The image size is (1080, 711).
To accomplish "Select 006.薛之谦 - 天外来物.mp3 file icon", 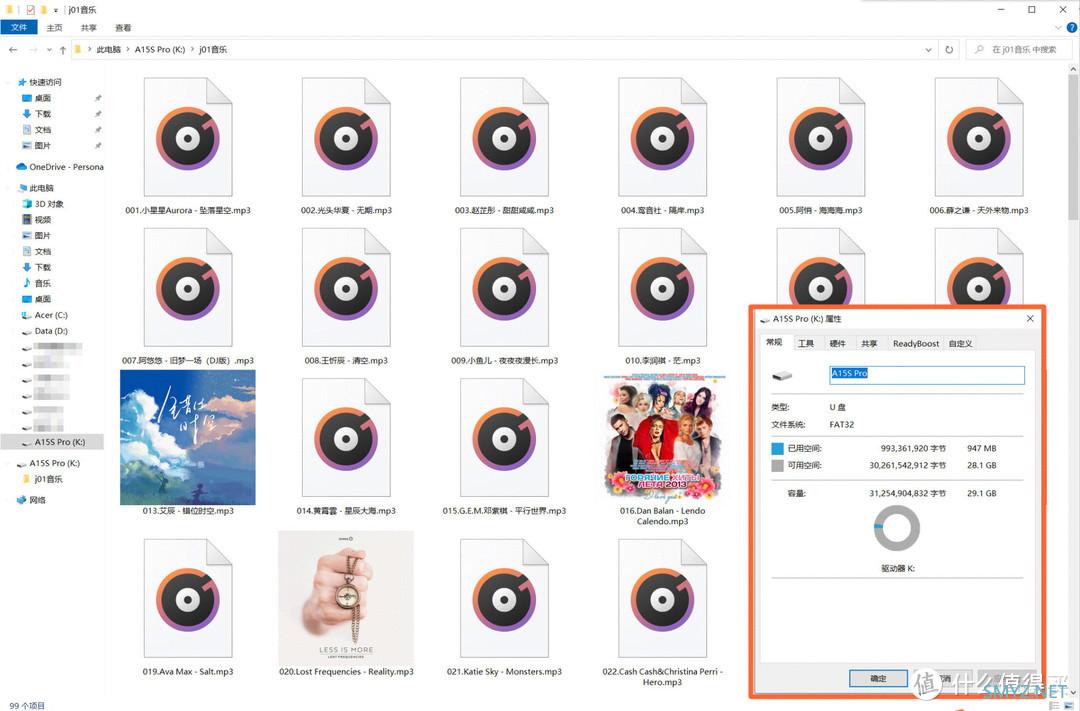I will pyautogui.click(x=979, y=137).
